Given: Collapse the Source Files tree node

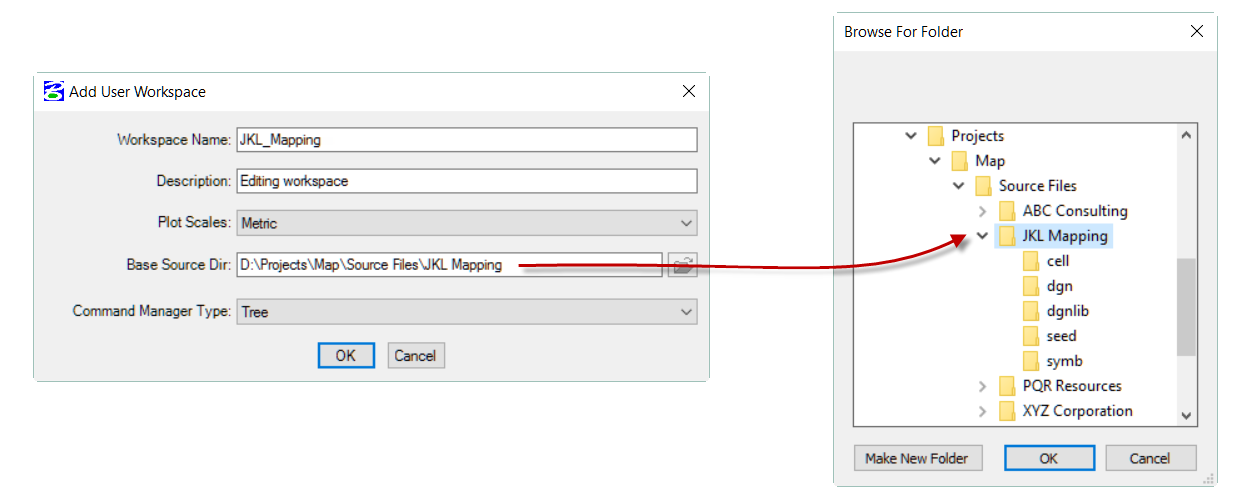Looking at the screenshot, I should pyautogui.click(x=958, y=186).
